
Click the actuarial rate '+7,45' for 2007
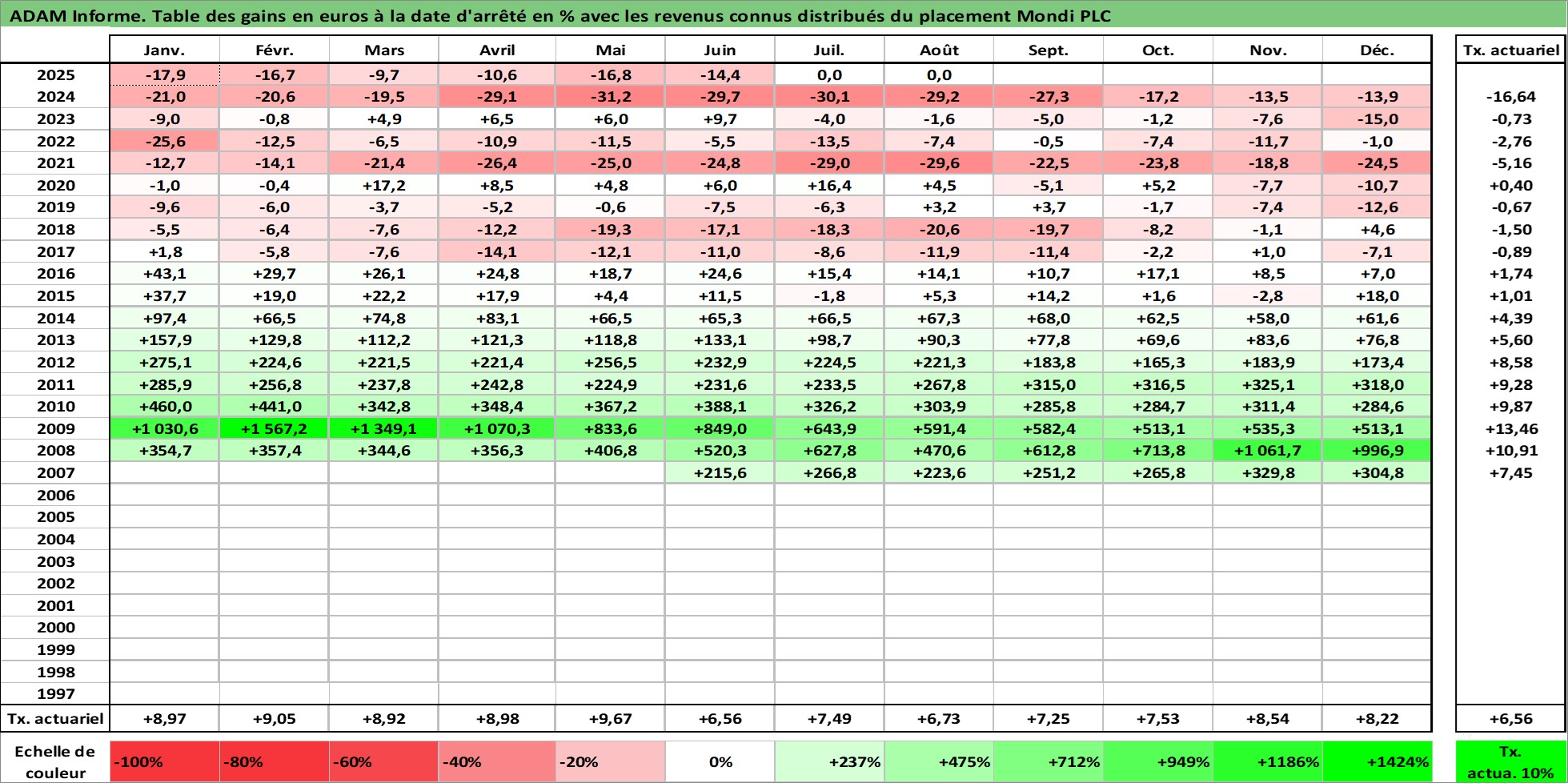[1511, 472]
